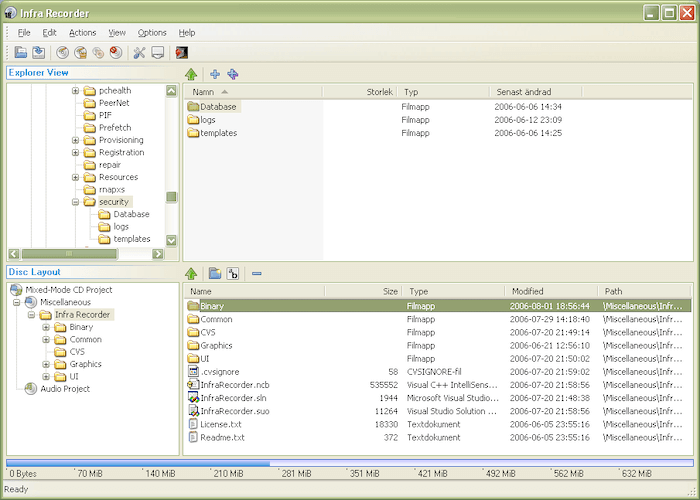Expand the Graphics node in Disc Layout
This screenshot has width=700, height=500.
pyautogui.click(x=46, y=364)
